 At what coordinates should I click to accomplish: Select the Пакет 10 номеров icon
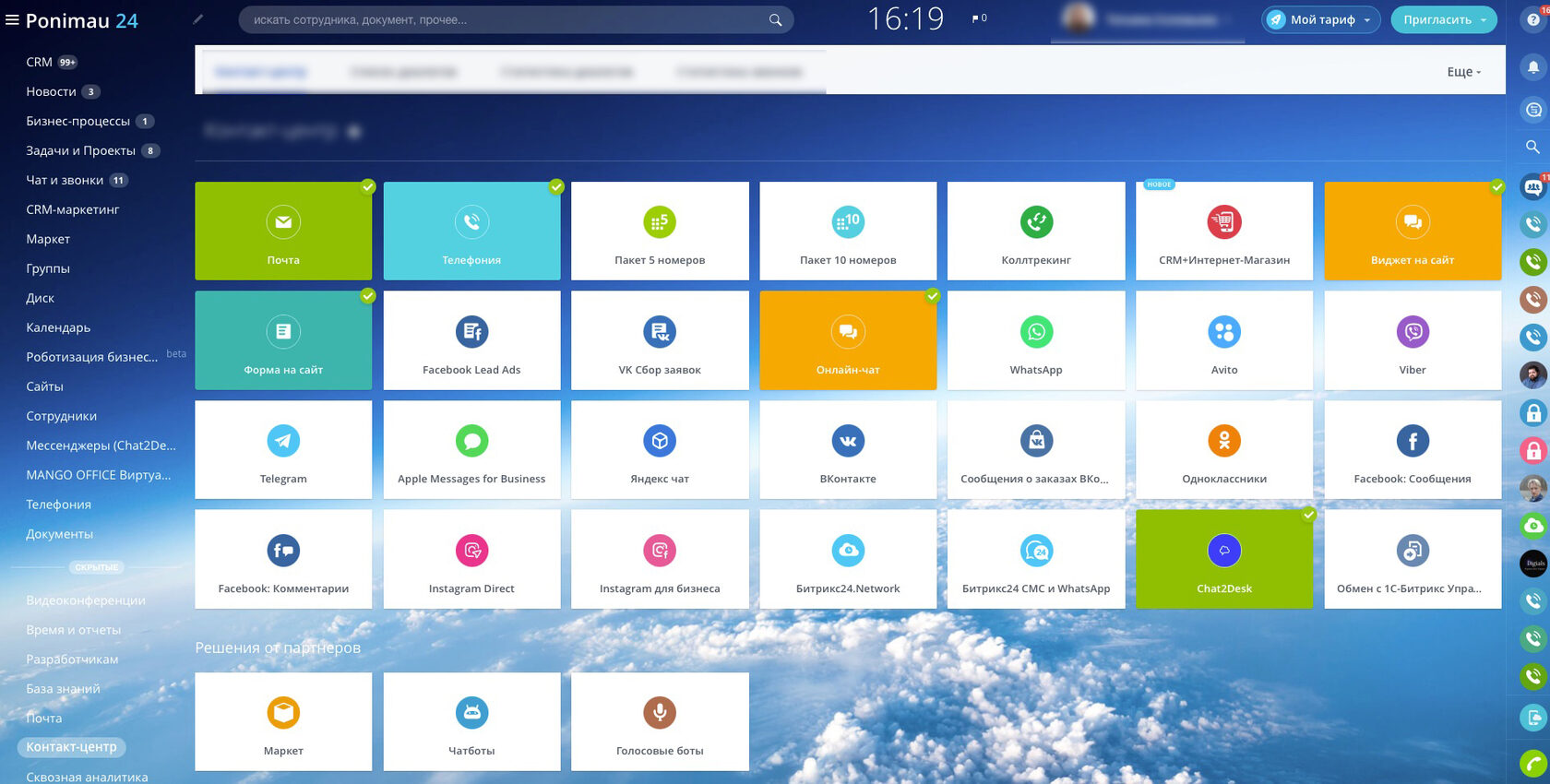[x=848, y=222]
